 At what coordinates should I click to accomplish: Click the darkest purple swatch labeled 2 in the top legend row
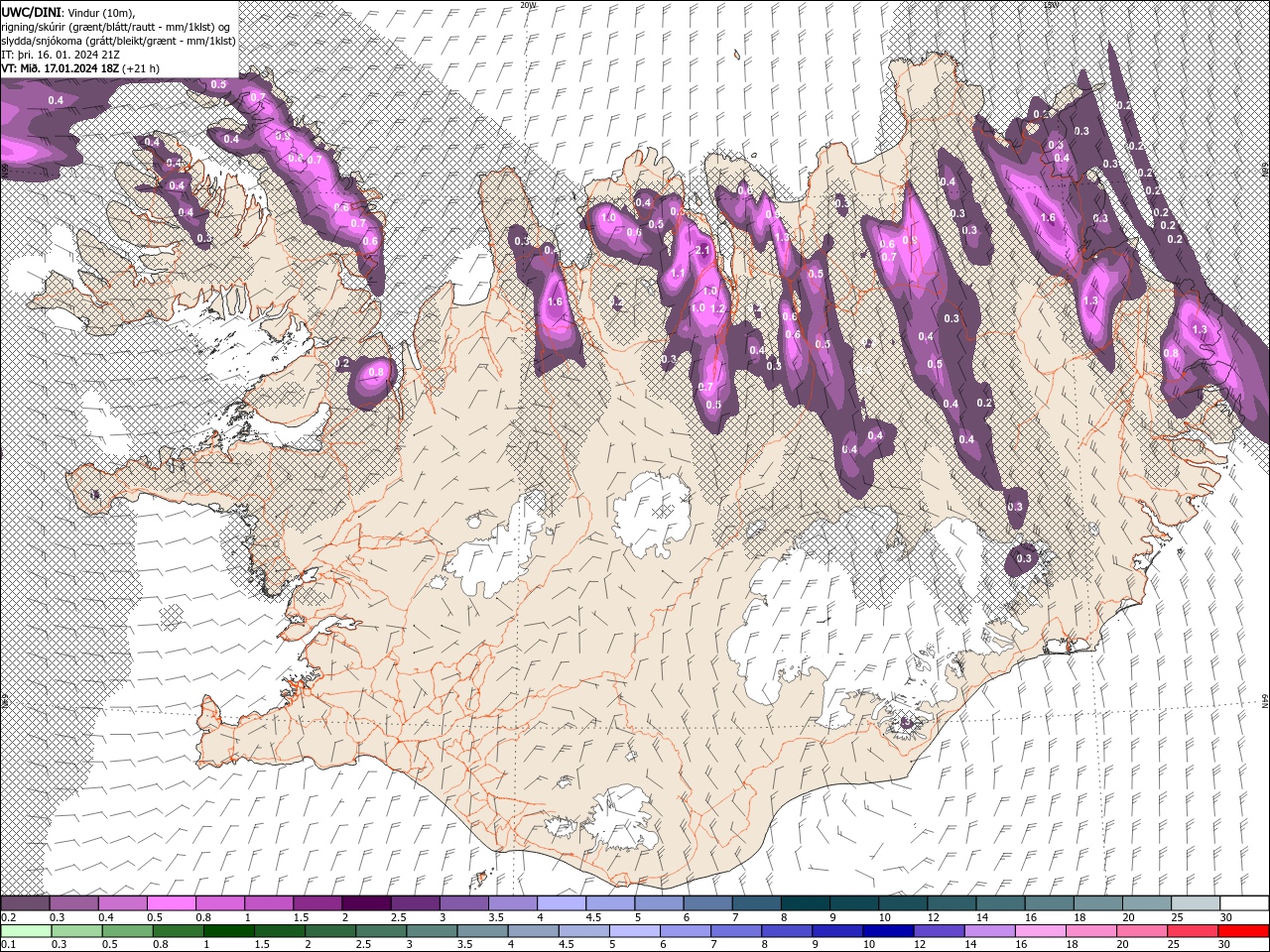366,903
